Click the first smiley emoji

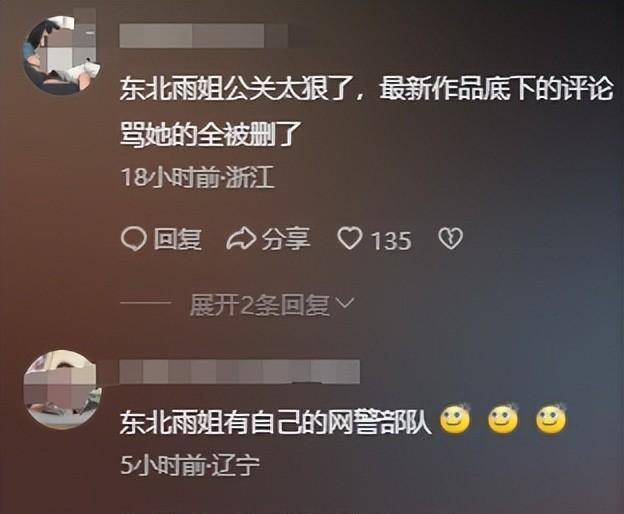[x=455, y=420]
